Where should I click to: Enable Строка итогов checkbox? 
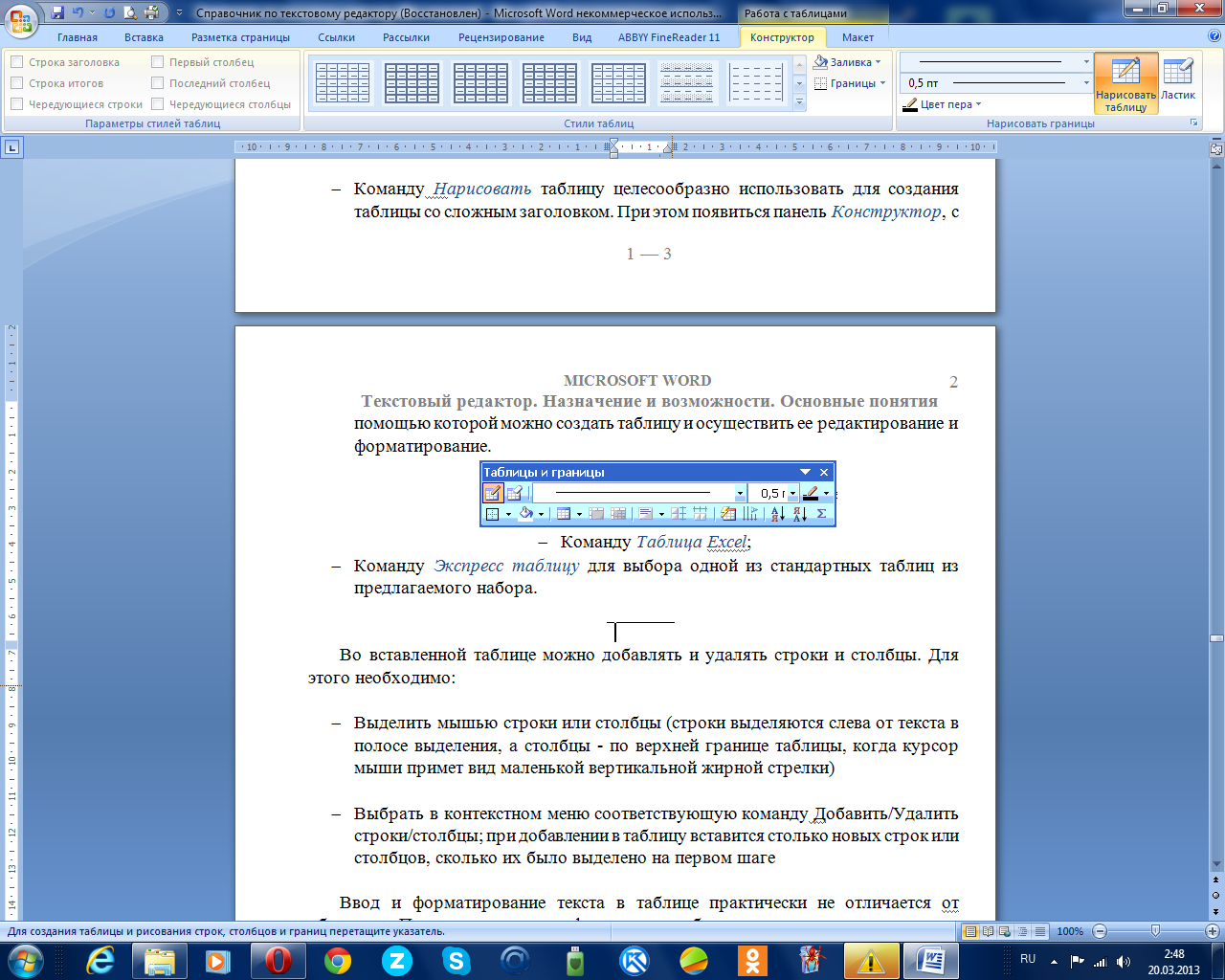(x=16, y=83)
